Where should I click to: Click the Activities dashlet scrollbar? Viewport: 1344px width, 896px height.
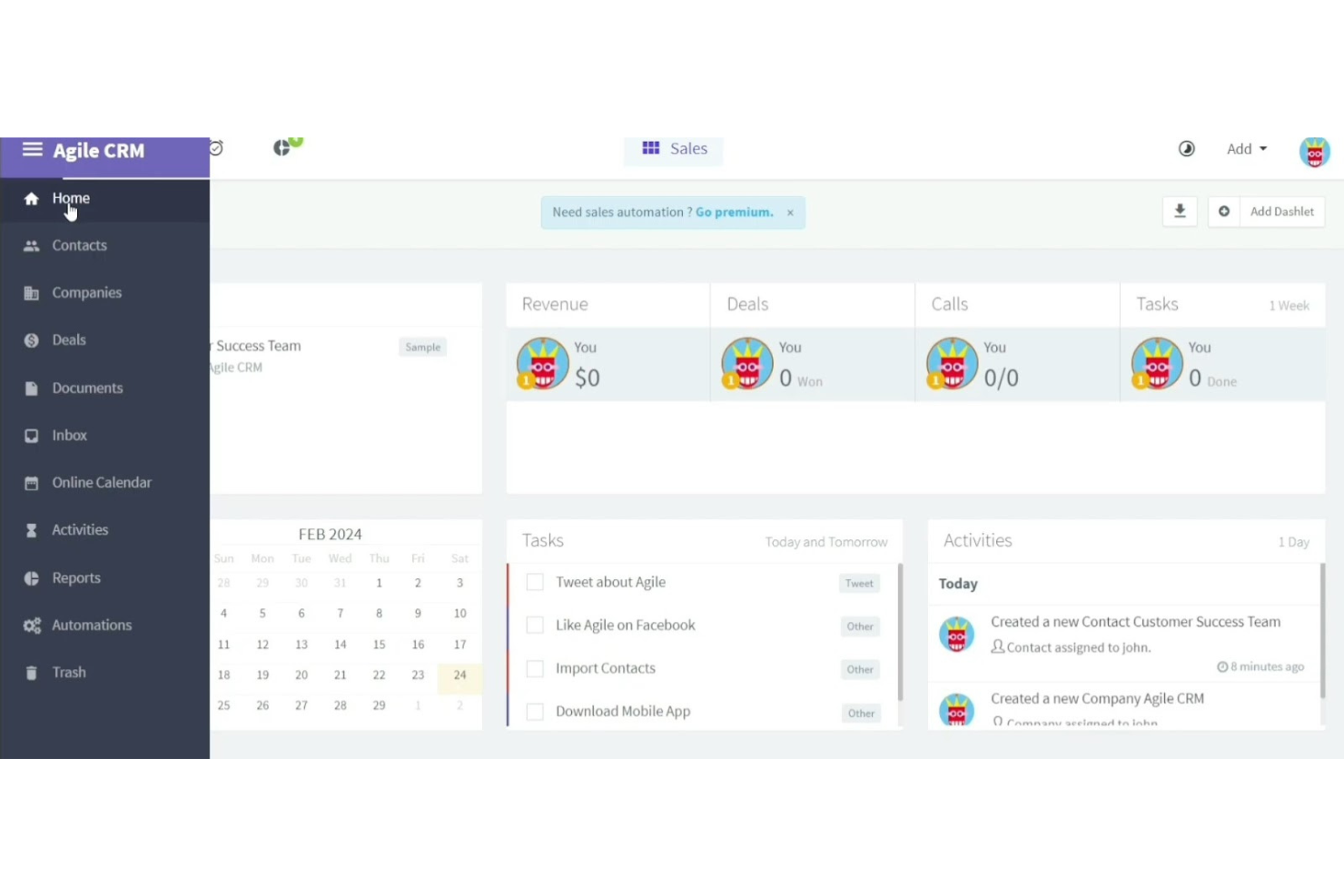click(1322, 630)
